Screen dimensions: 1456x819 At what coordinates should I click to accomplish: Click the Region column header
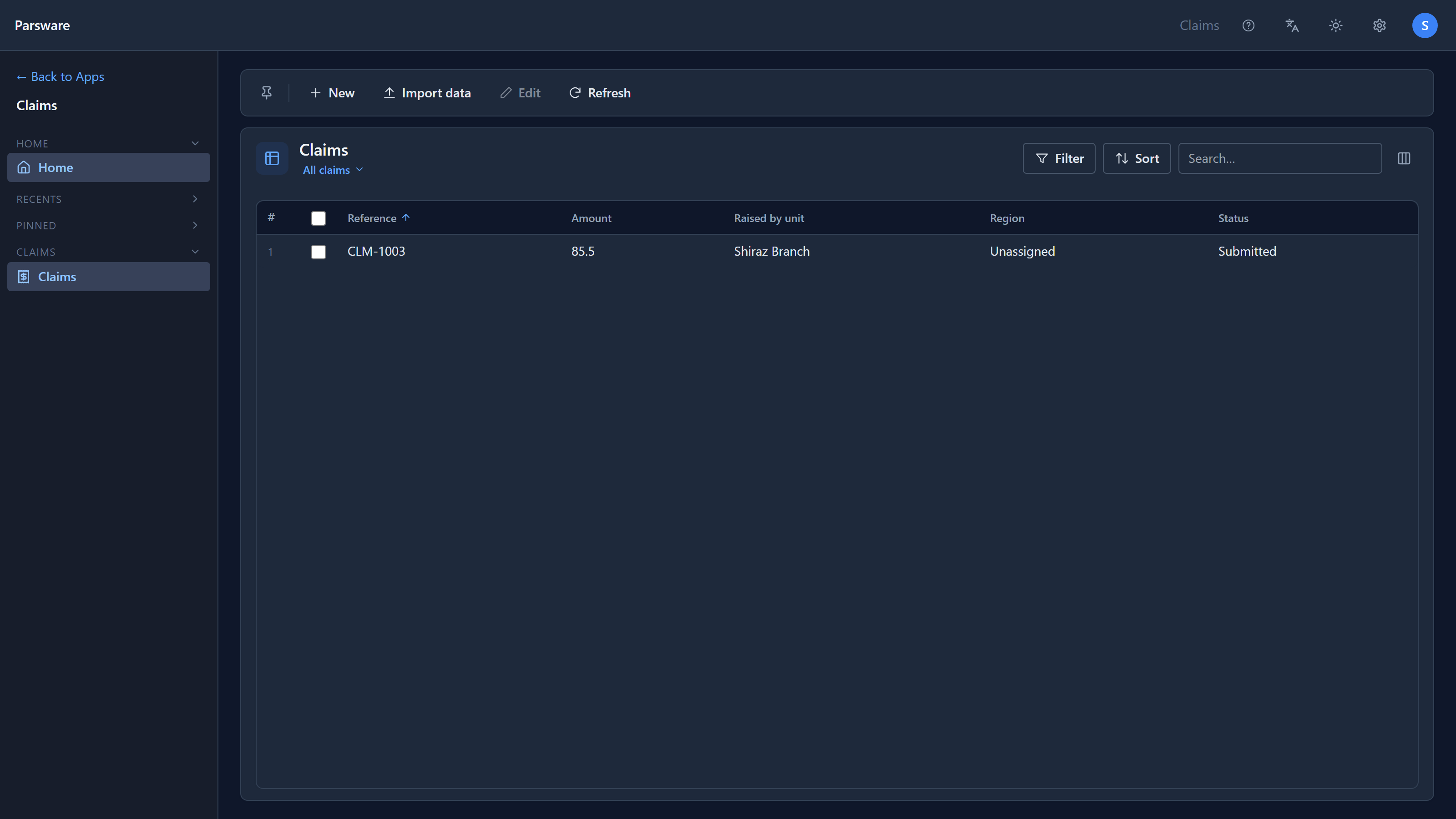click(x=1006, y=218)
